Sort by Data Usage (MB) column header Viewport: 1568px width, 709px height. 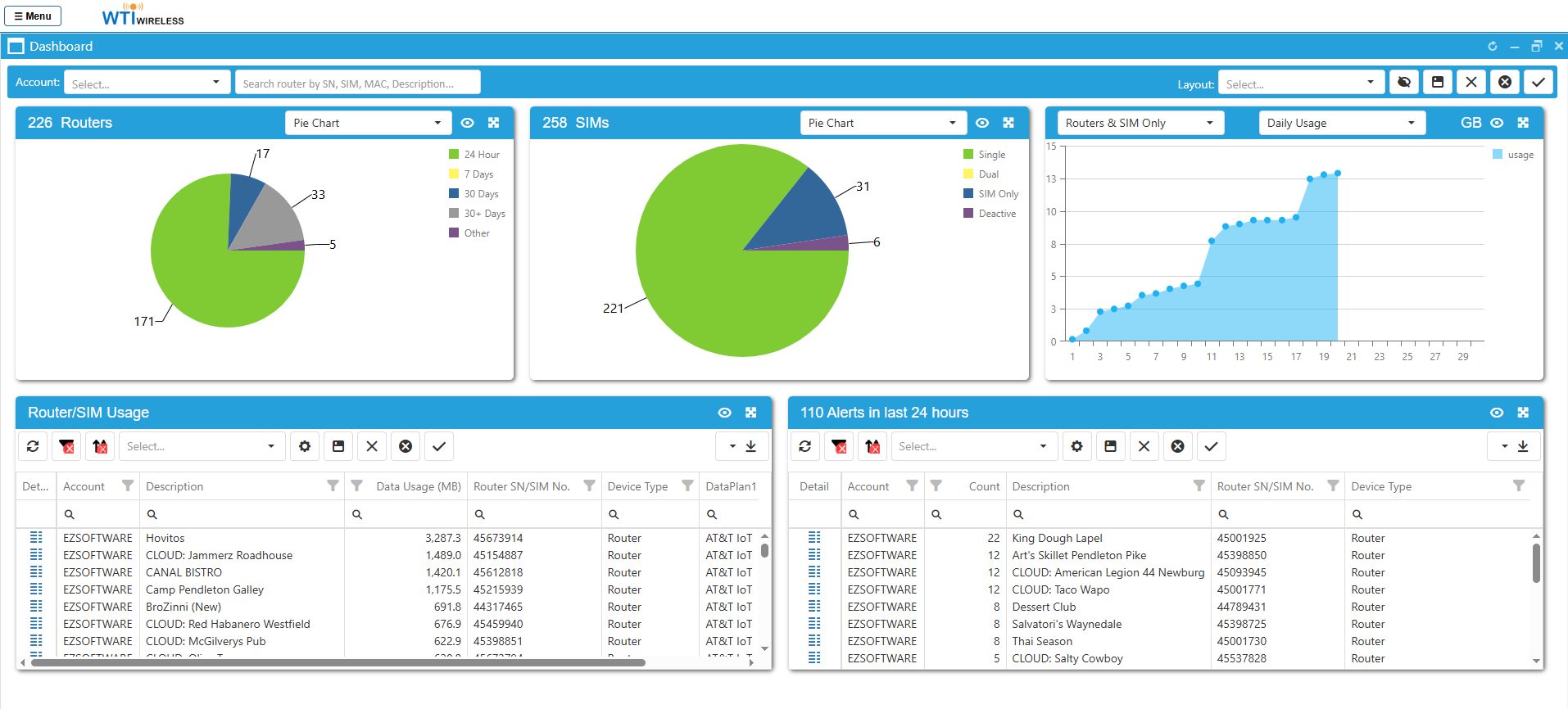419,486
